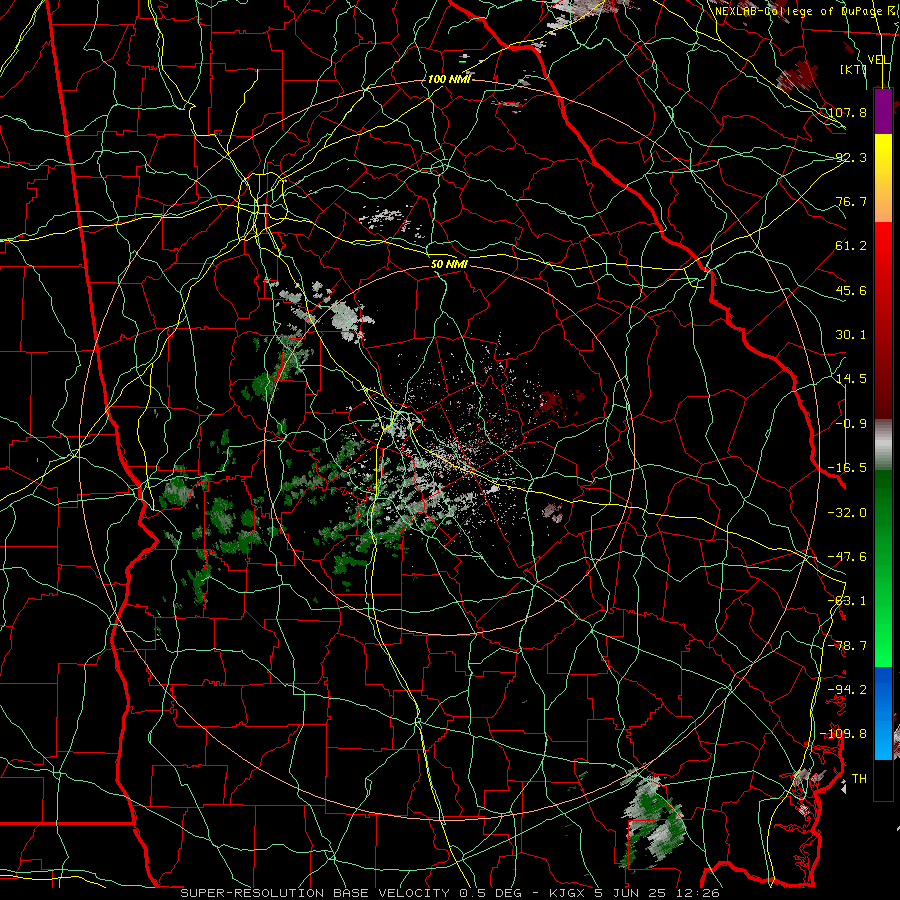This screenshot has height=900, width=900.
Task: Click the yellow-orange segment of the color bar
Action: [x=883, y=178]
